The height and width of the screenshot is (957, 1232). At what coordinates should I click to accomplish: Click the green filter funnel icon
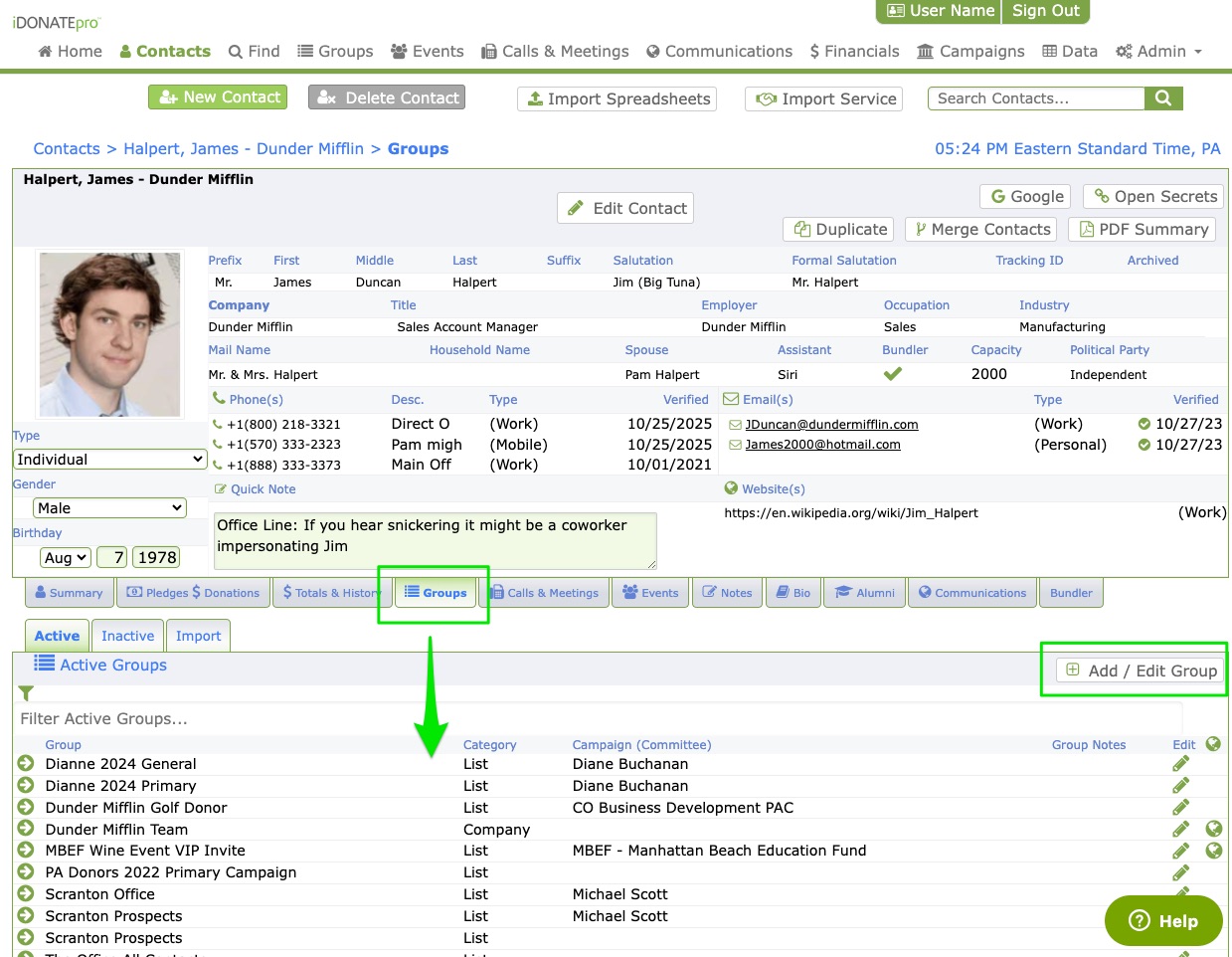pos(26,693)
